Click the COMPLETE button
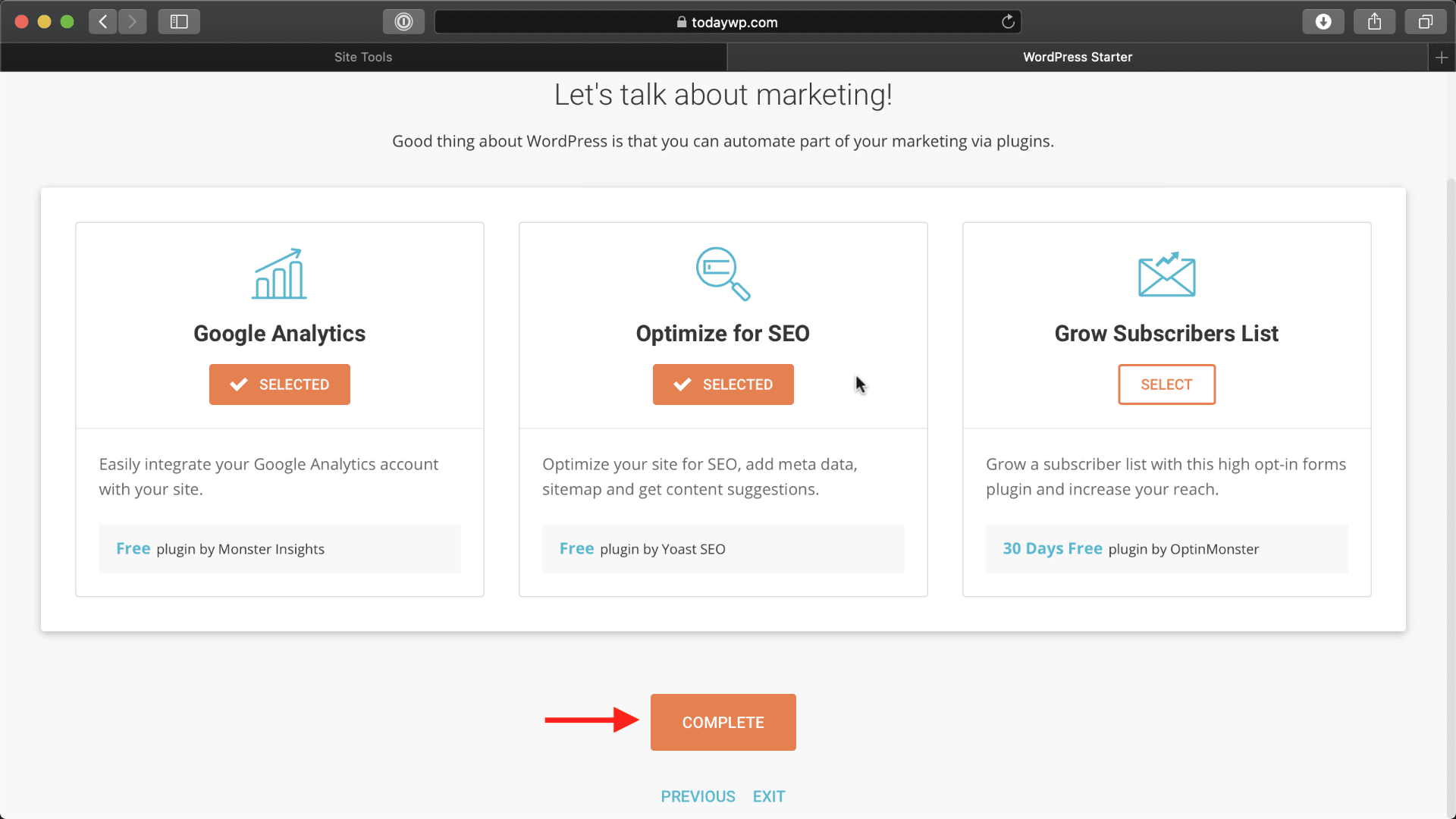The height and width of the screenshot is (819, 1456). coord(723,723)
